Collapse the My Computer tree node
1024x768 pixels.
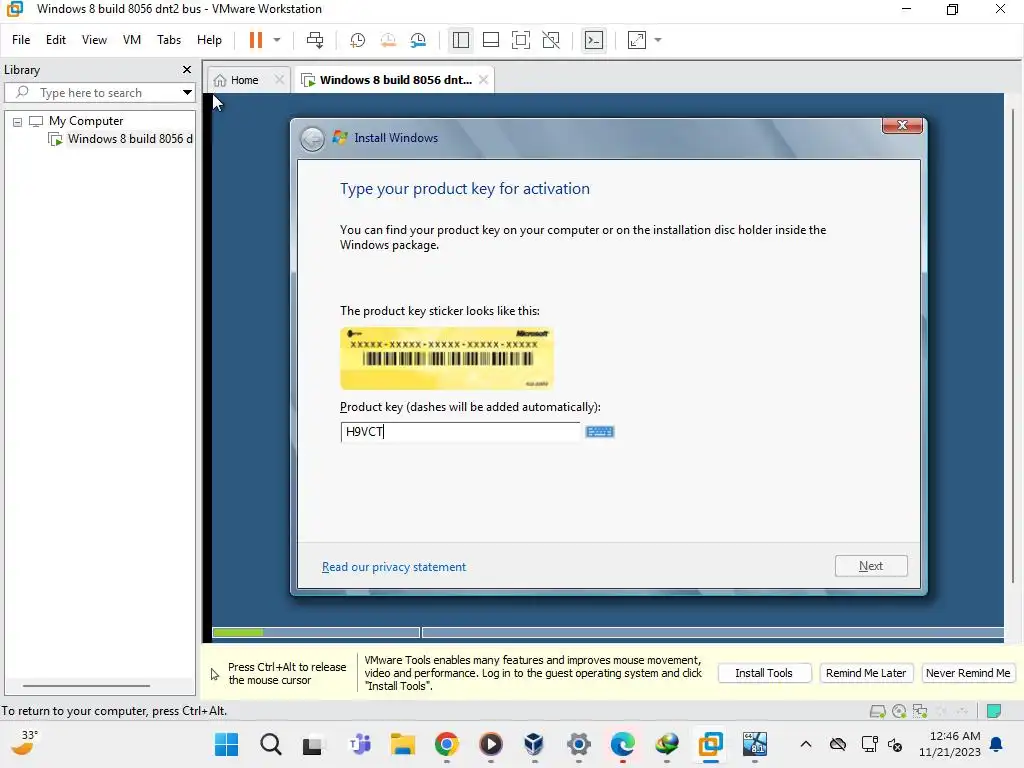click(18, 121)
